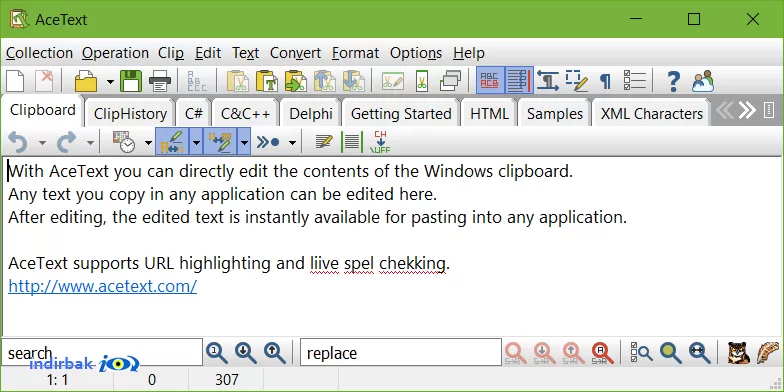Expand dropdown beside pencil numbers button
Image resolution: width=784 pixels, height=392 pixels.
coord(244,143)
